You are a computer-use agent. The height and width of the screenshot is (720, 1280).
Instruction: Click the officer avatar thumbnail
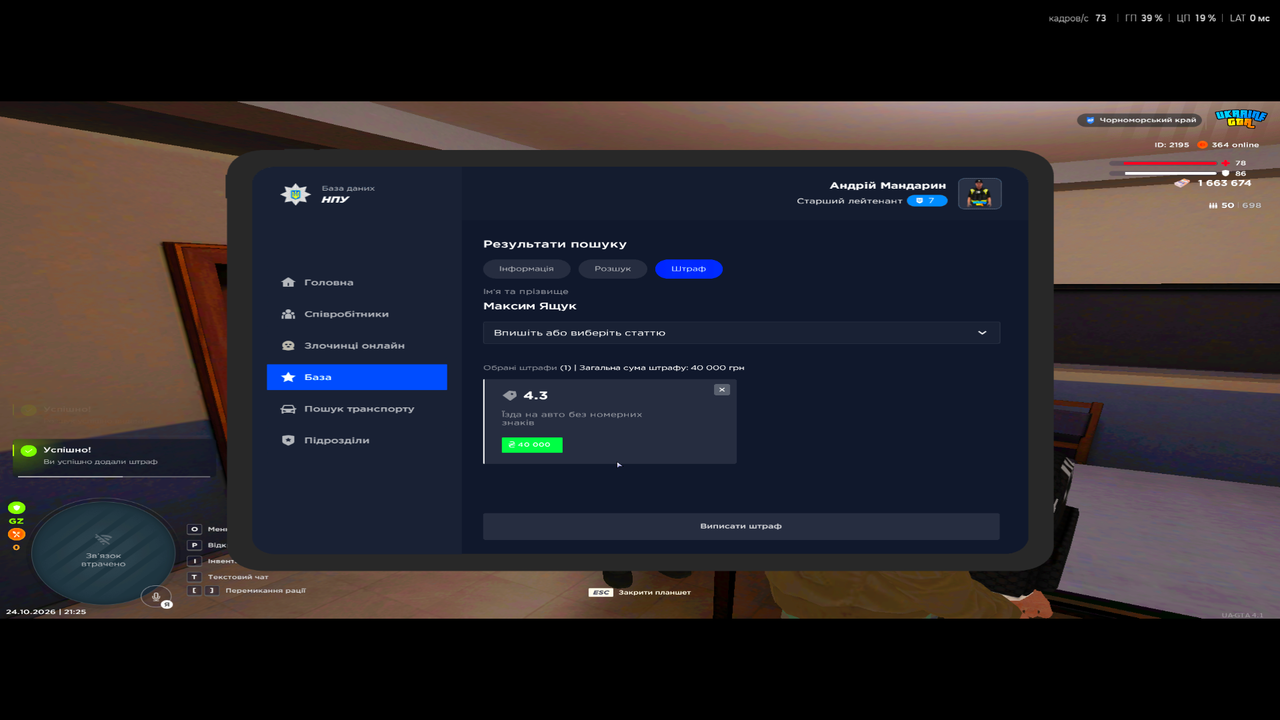[980, 194]
